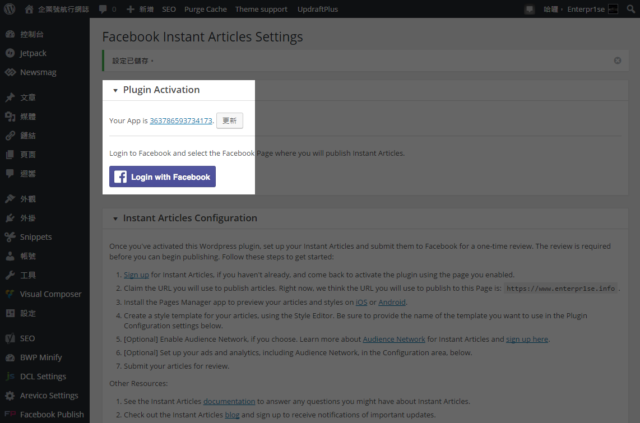Open Facebook Publish in sidebar
The width and height of the screenshot is (640, 423).
(x=44, y=414)
